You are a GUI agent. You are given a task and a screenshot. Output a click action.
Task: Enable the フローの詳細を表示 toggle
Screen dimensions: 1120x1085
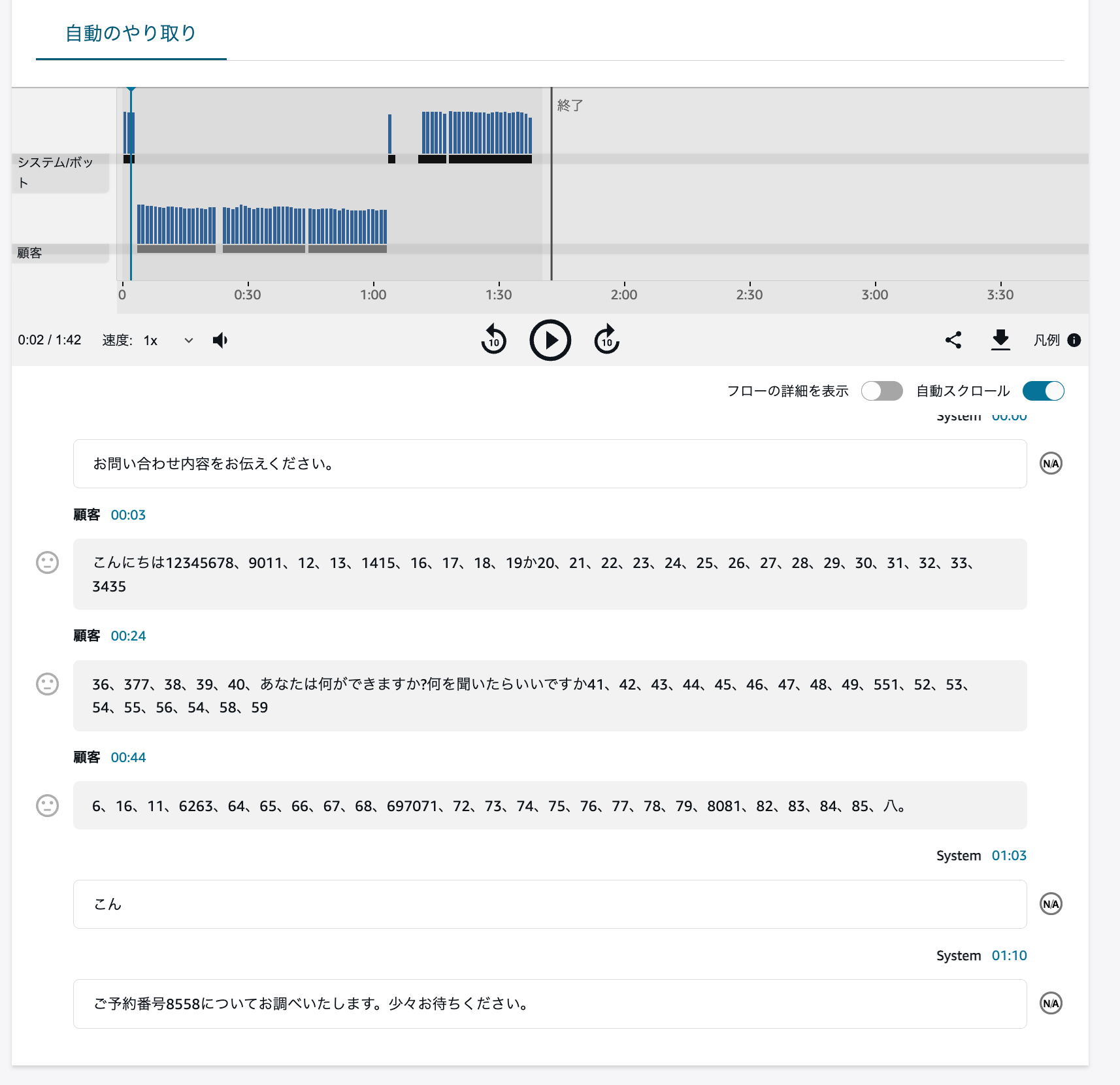[x=881, y=390]
